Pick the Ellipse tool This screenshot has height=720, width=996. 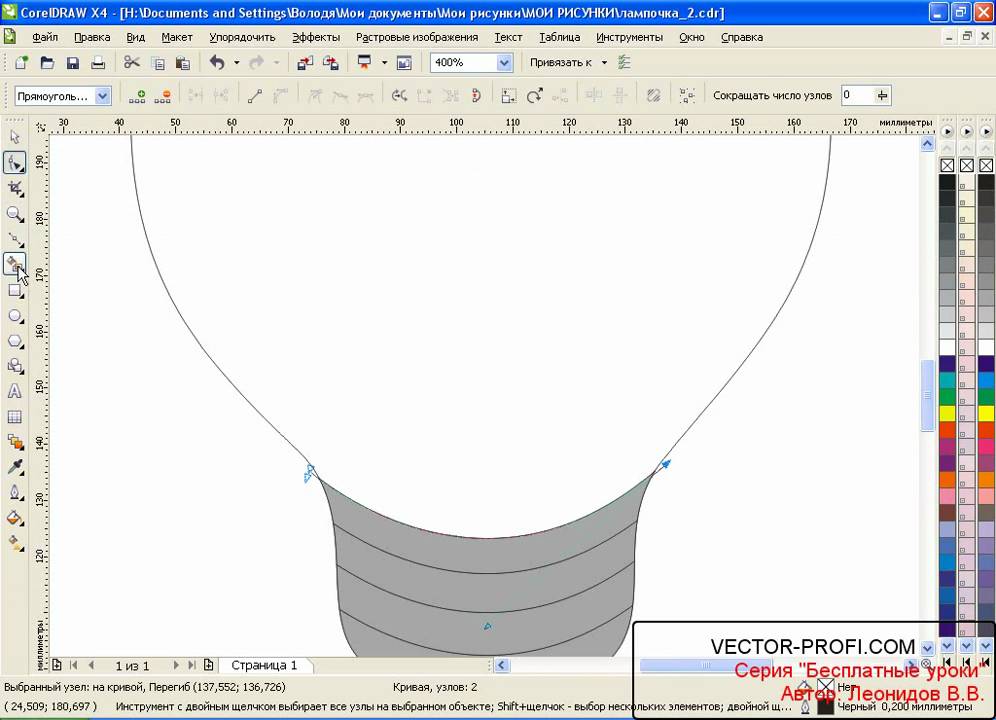pos(15,316)
